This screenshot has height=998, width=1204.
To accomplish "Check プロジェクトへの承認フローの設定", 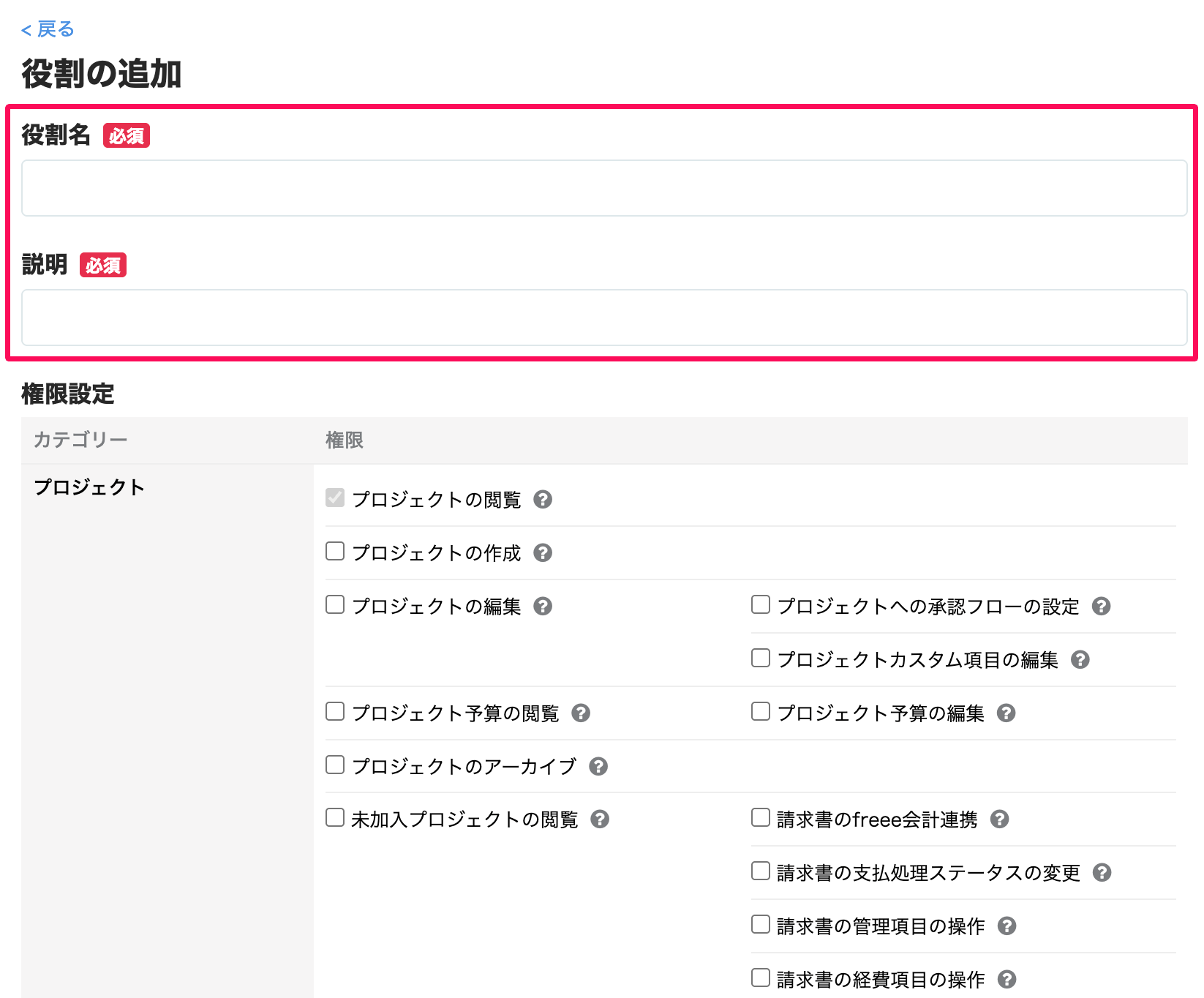I will tap(761, 604).
